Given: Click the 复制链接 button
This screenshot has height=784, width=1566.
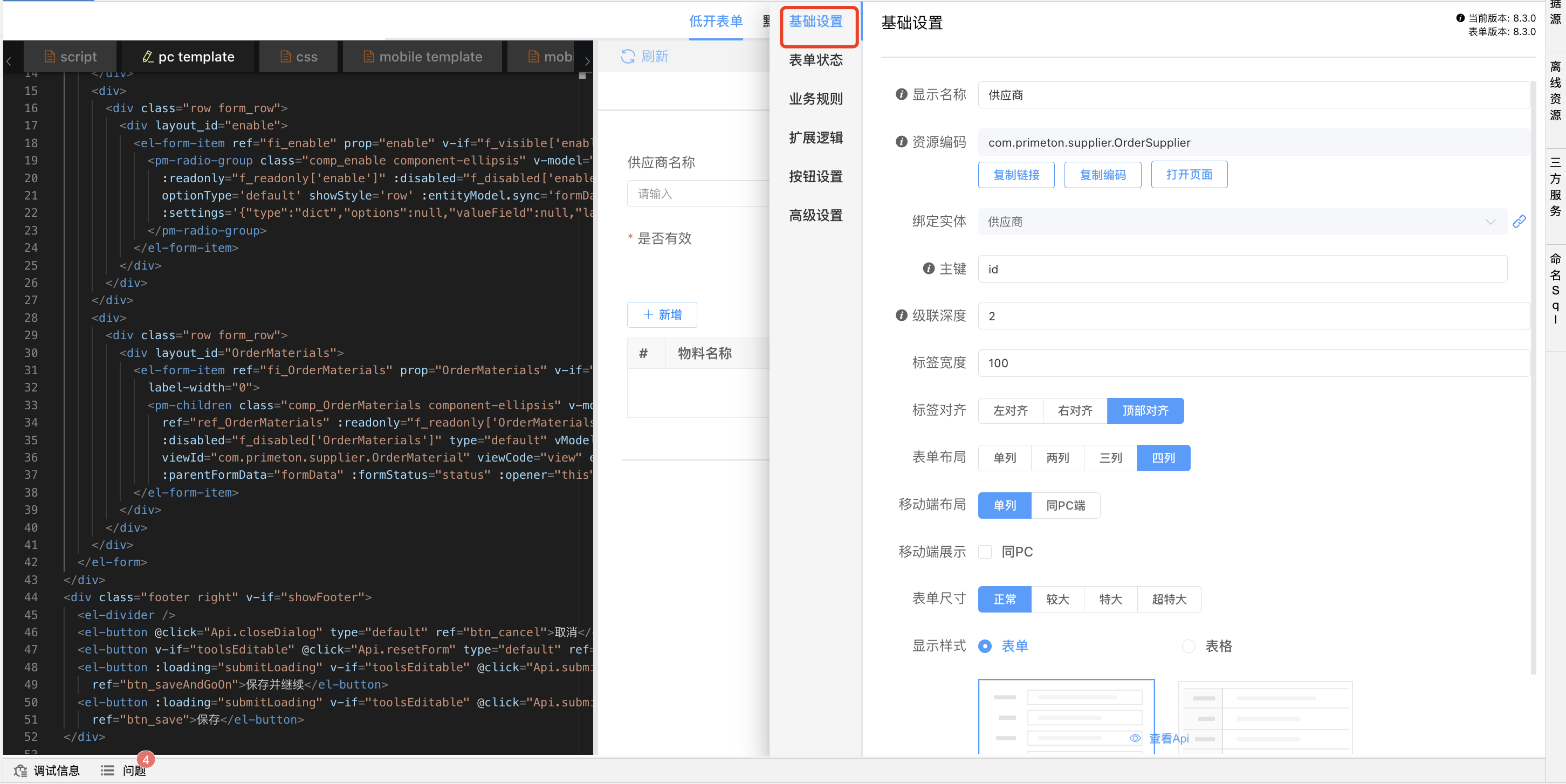Looking at the screenshot, I should [1016, 175].
